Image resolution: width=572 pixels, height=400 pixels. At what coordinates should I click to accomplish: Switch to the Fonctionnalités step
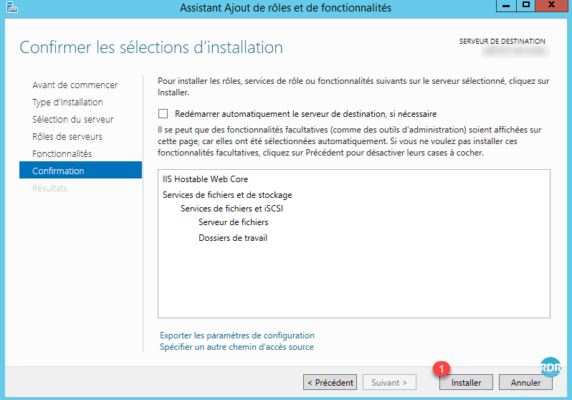pos(62,154)
